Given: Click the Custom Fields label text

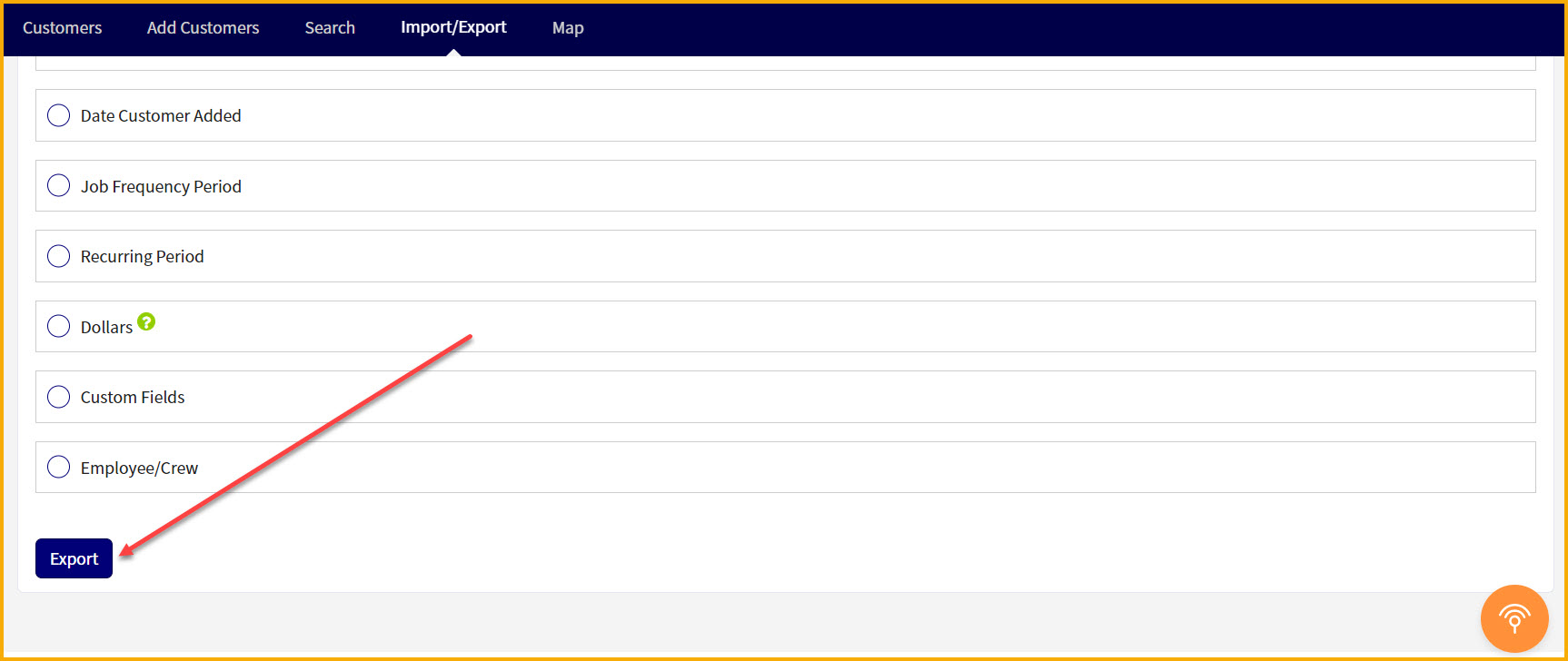Looking at the screenshot, I should pyautogui.click(x=133, y=397).
